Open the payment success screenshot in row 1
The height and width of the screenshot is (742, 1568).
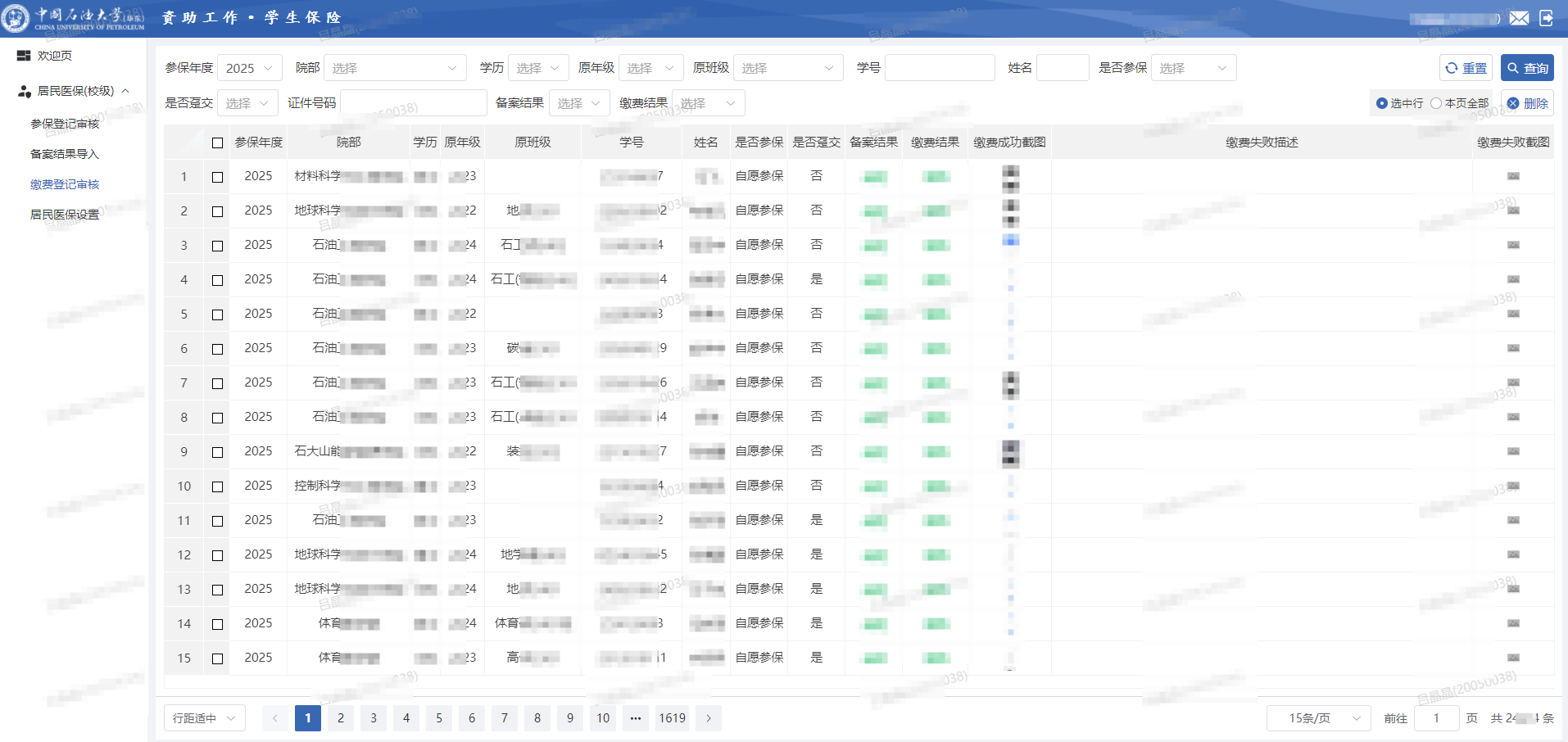pyautogui.click(x=1010, y=177)
